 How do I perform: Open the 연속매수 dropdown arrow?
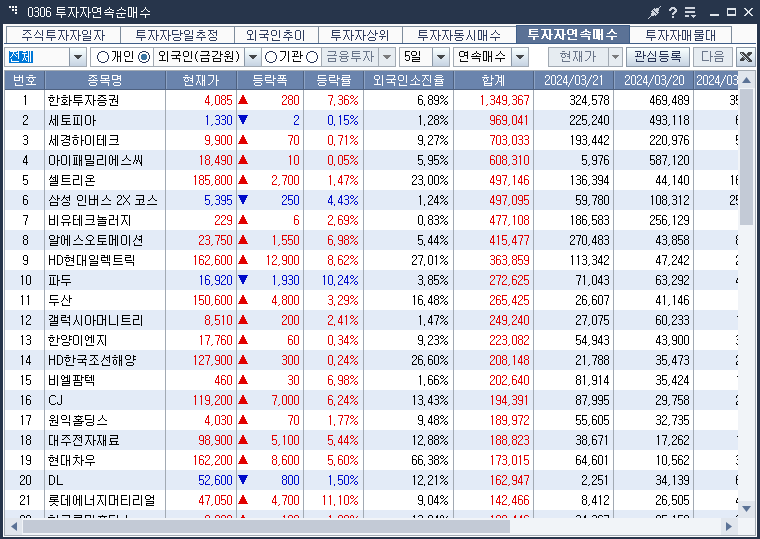[520, 57]
